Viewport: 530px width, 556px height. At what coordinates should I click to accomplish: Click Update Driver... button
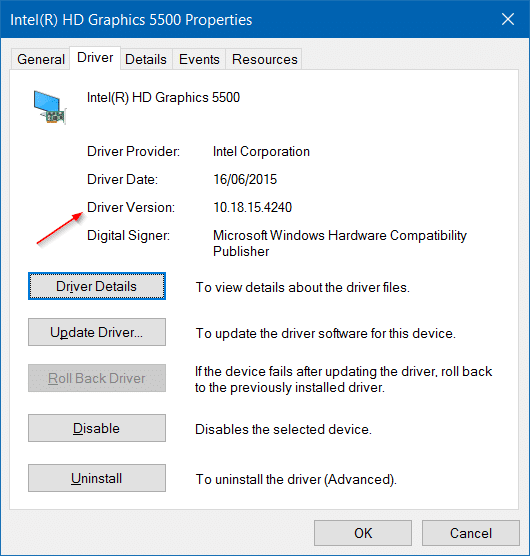pos(97,332)
